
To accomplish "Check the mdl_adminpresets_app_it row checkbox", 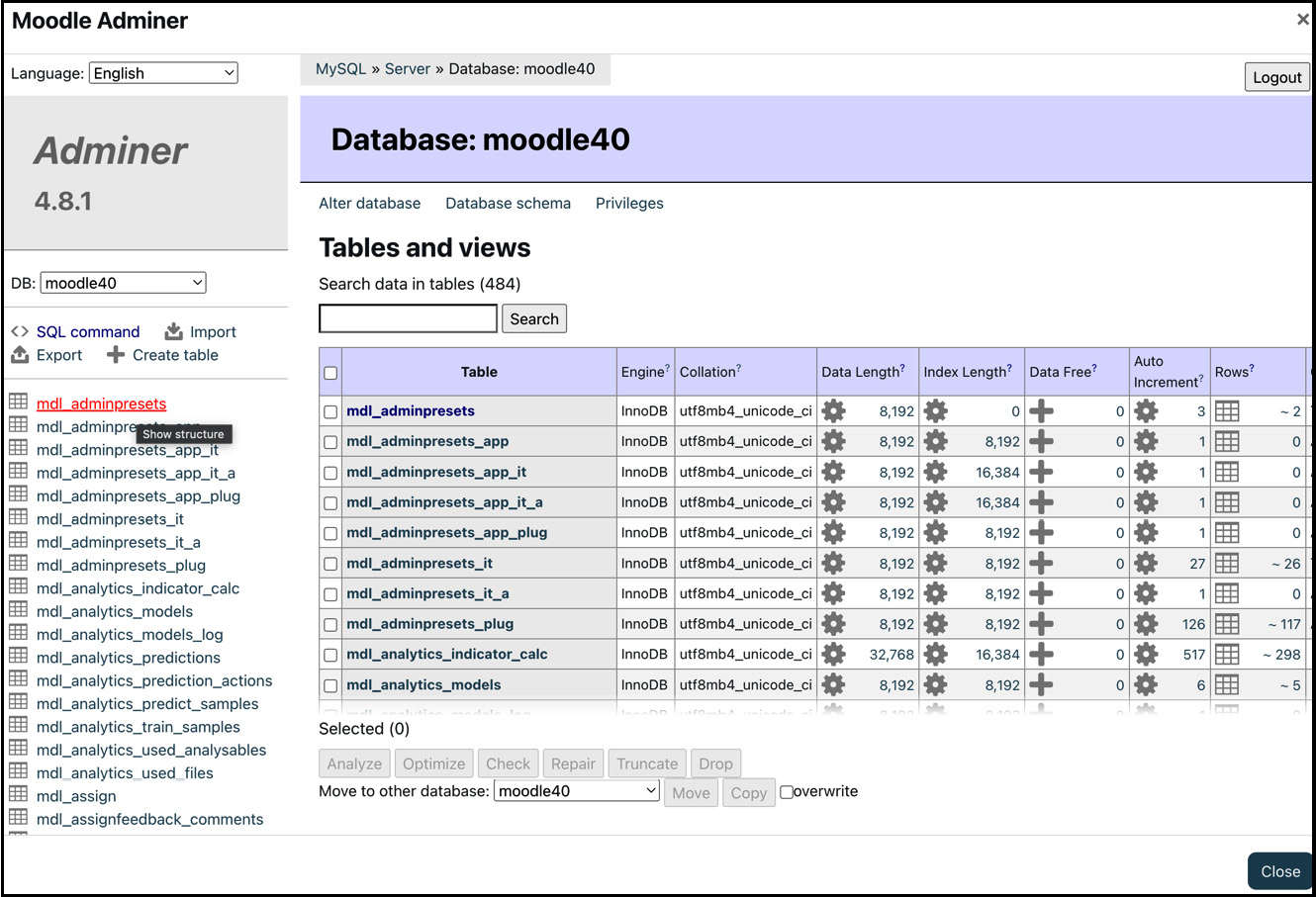I will (x=330, y=473).
